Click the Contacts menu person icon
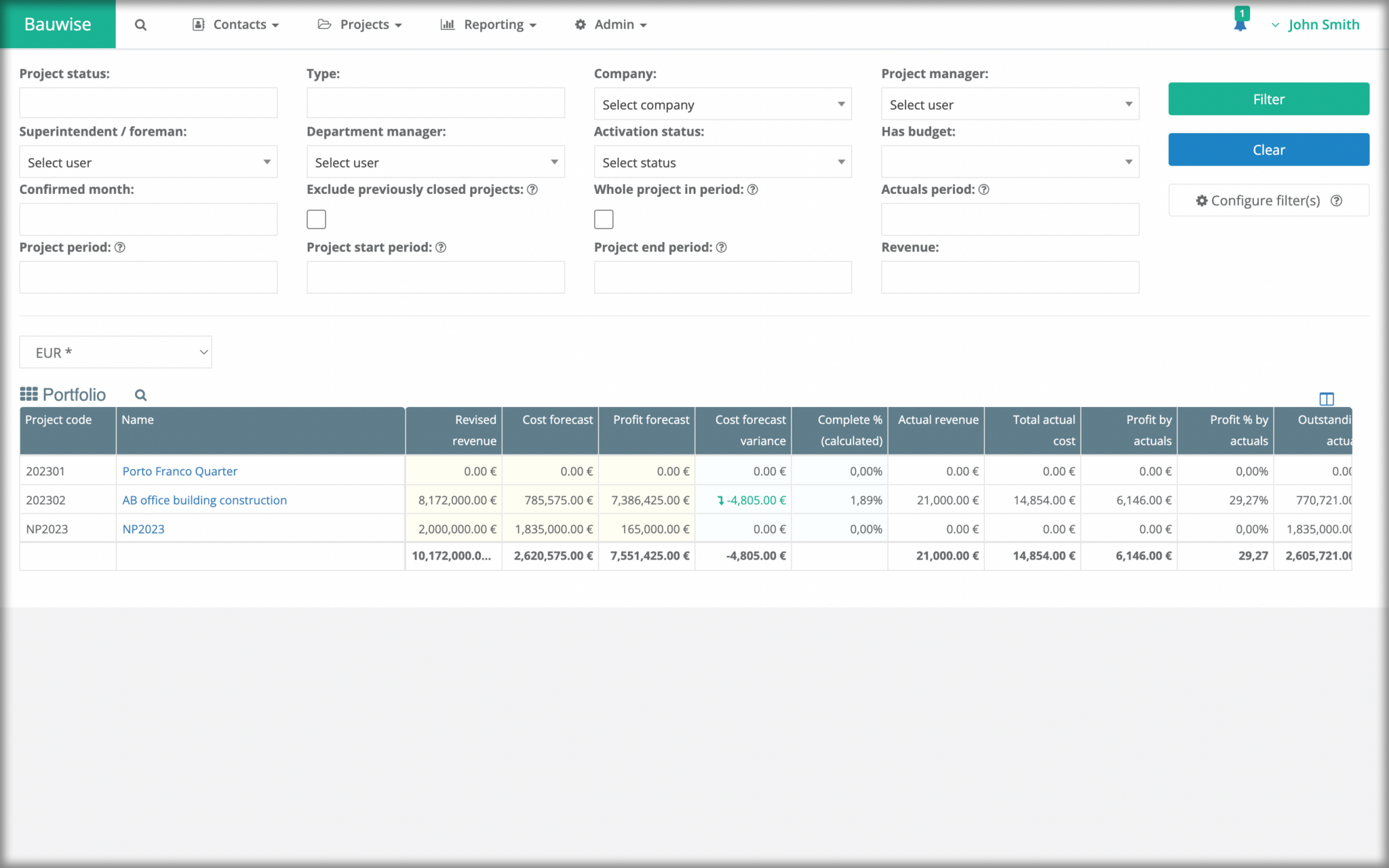This screenshot has width=1389, height=868. (197, 24)
